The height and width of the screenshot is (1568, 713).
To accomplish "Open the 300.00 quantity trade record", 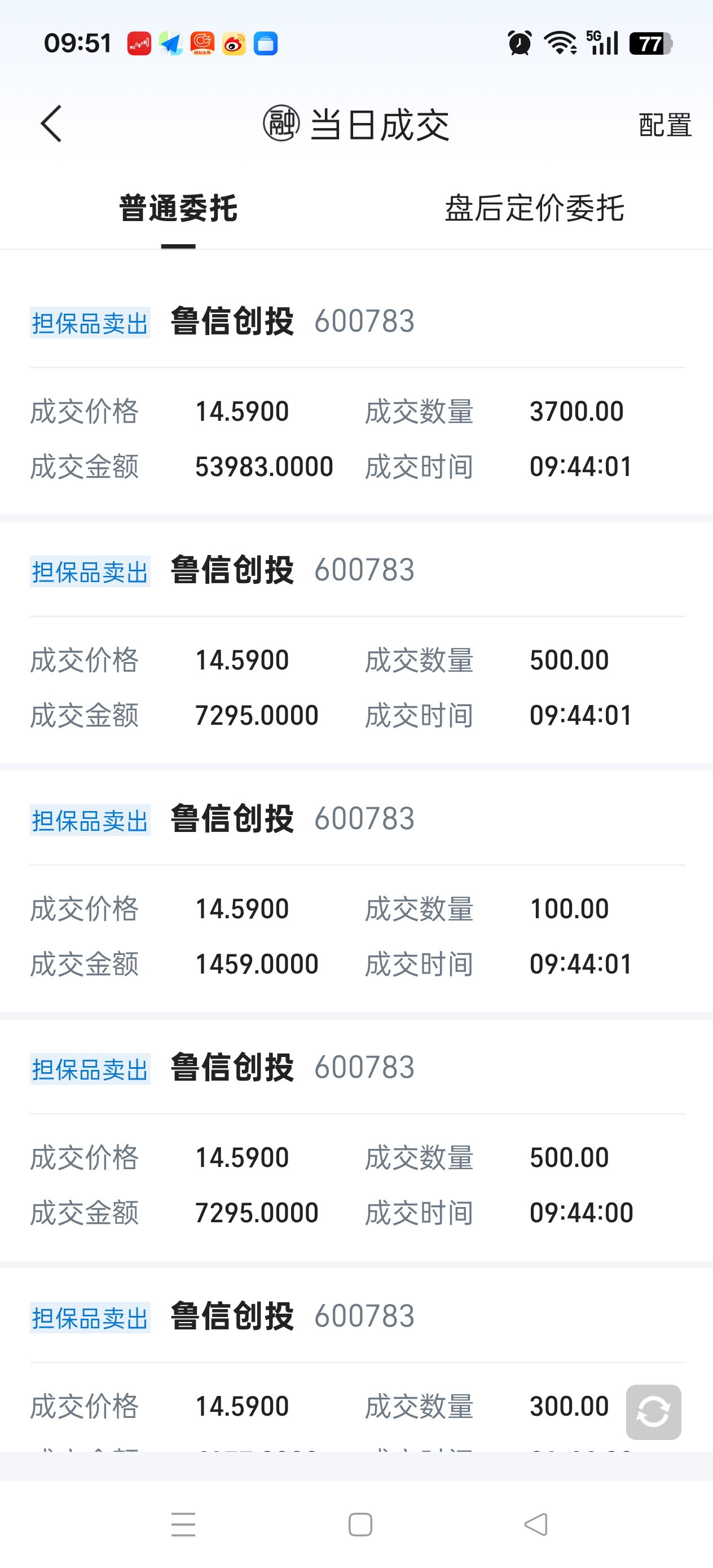I will click(x=357, y=1406).
